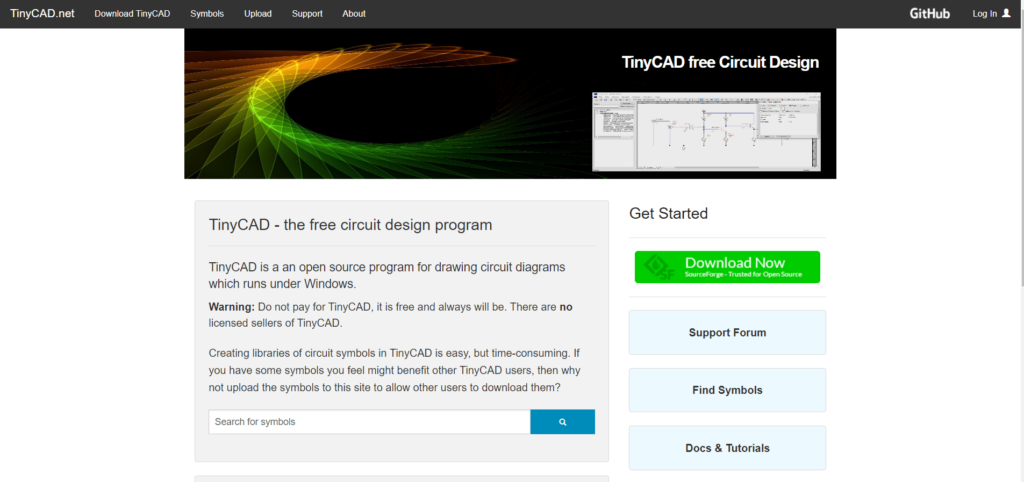Viewport: 1024px width, 482px height.
Task: Click the user profile icon beside Log In
Action: (x=1006, y=14)
